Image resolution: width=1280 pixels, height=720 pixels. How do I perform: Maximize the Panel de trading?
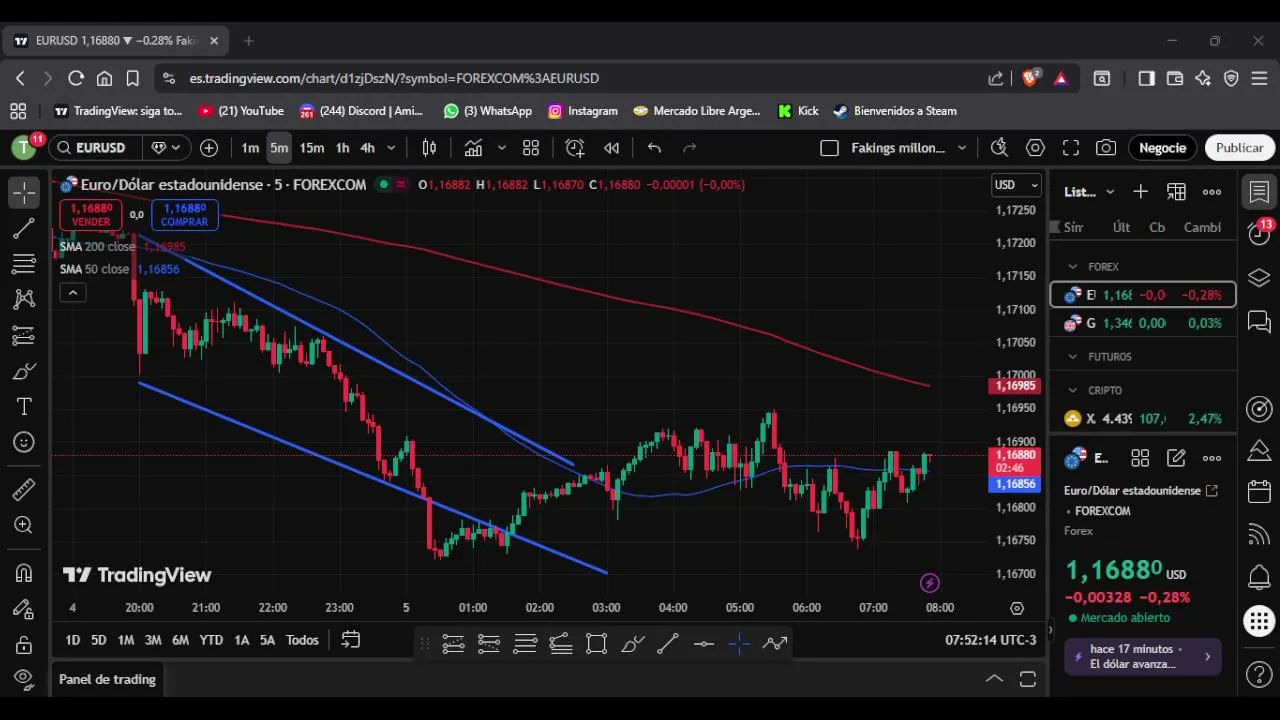pos(1028,680)
